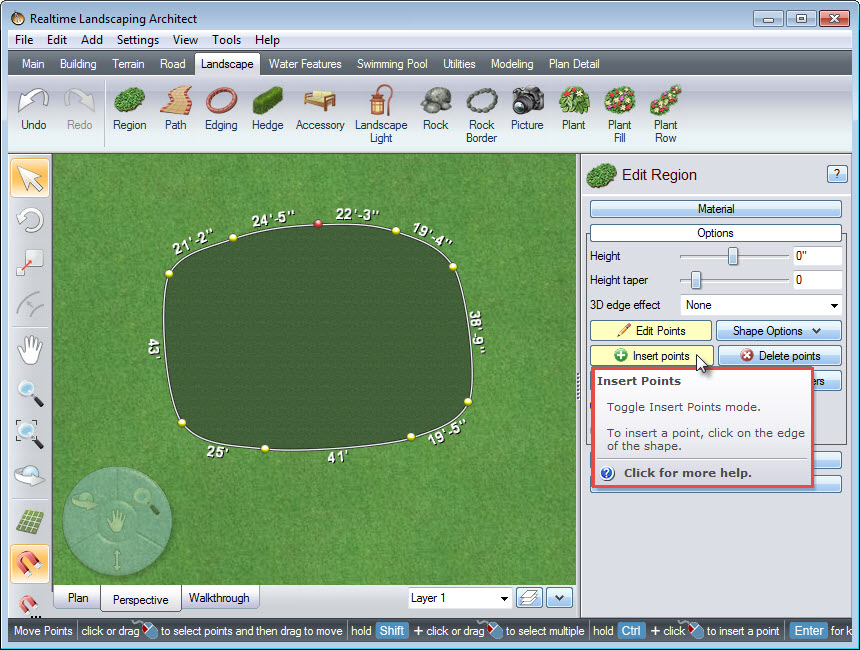Select the Path tool
This screenshot has height=650, width=860.
(176, 109)
